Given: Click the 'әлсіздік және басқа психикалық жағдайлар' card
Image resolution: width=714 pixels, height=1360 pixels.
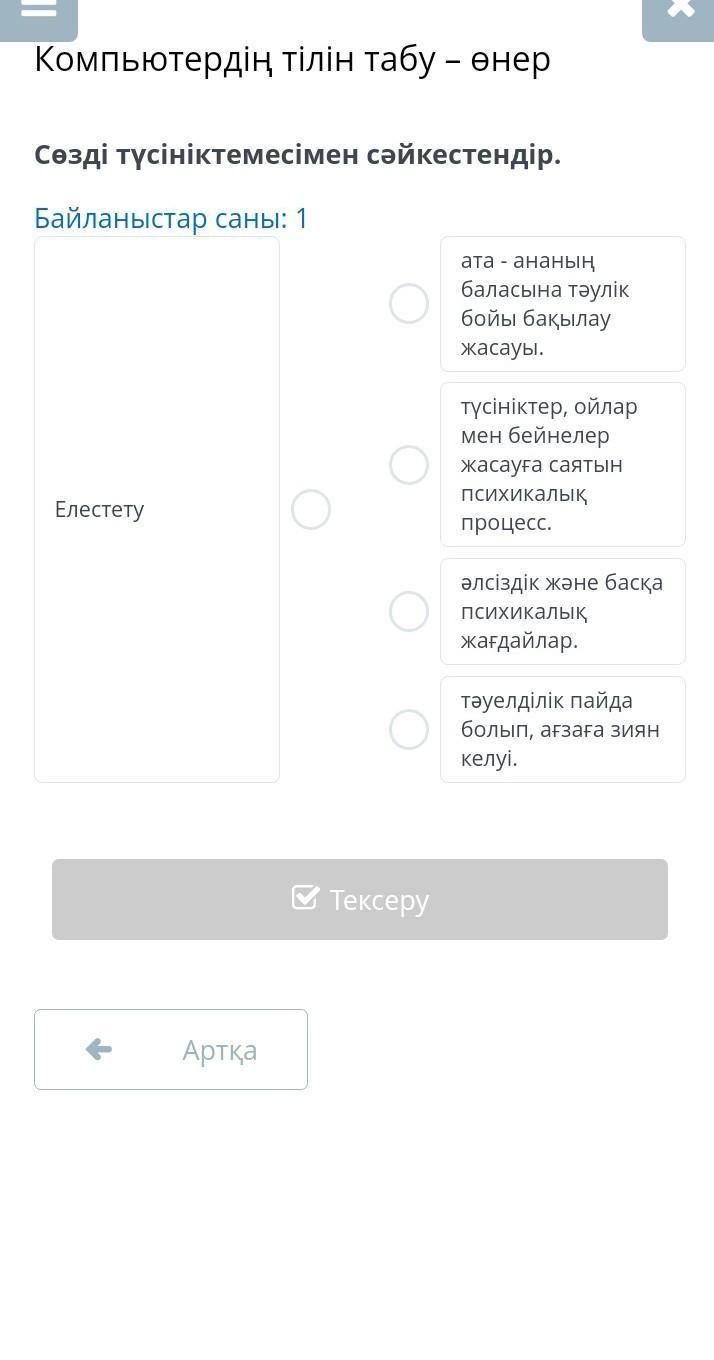Looking at the screenshot, I should point(563,612).
